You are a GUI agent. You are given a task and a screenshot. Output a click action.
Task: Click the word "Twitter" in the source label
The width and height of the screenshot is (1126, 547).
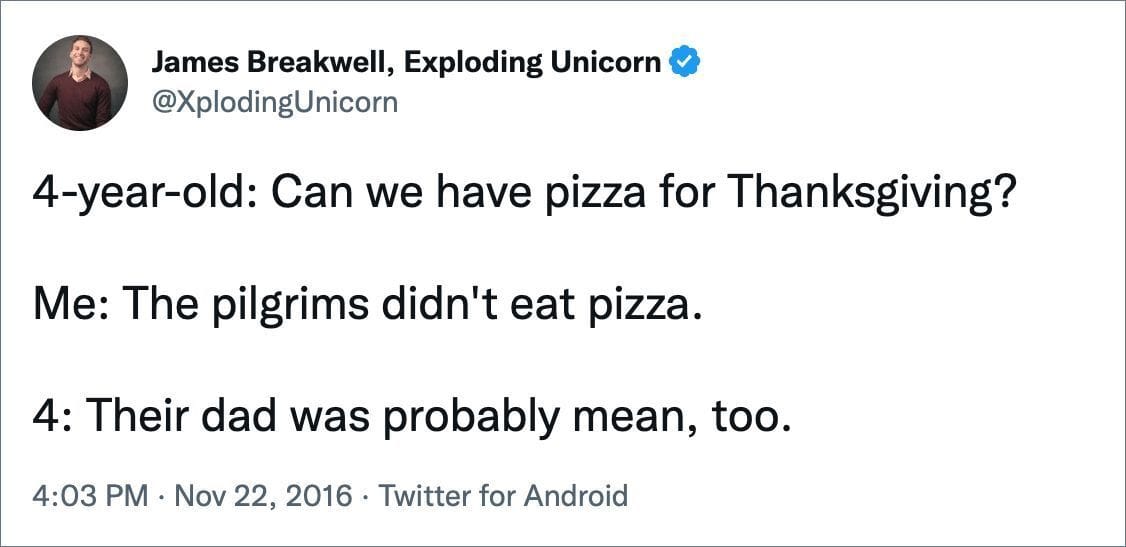[422, 494]
